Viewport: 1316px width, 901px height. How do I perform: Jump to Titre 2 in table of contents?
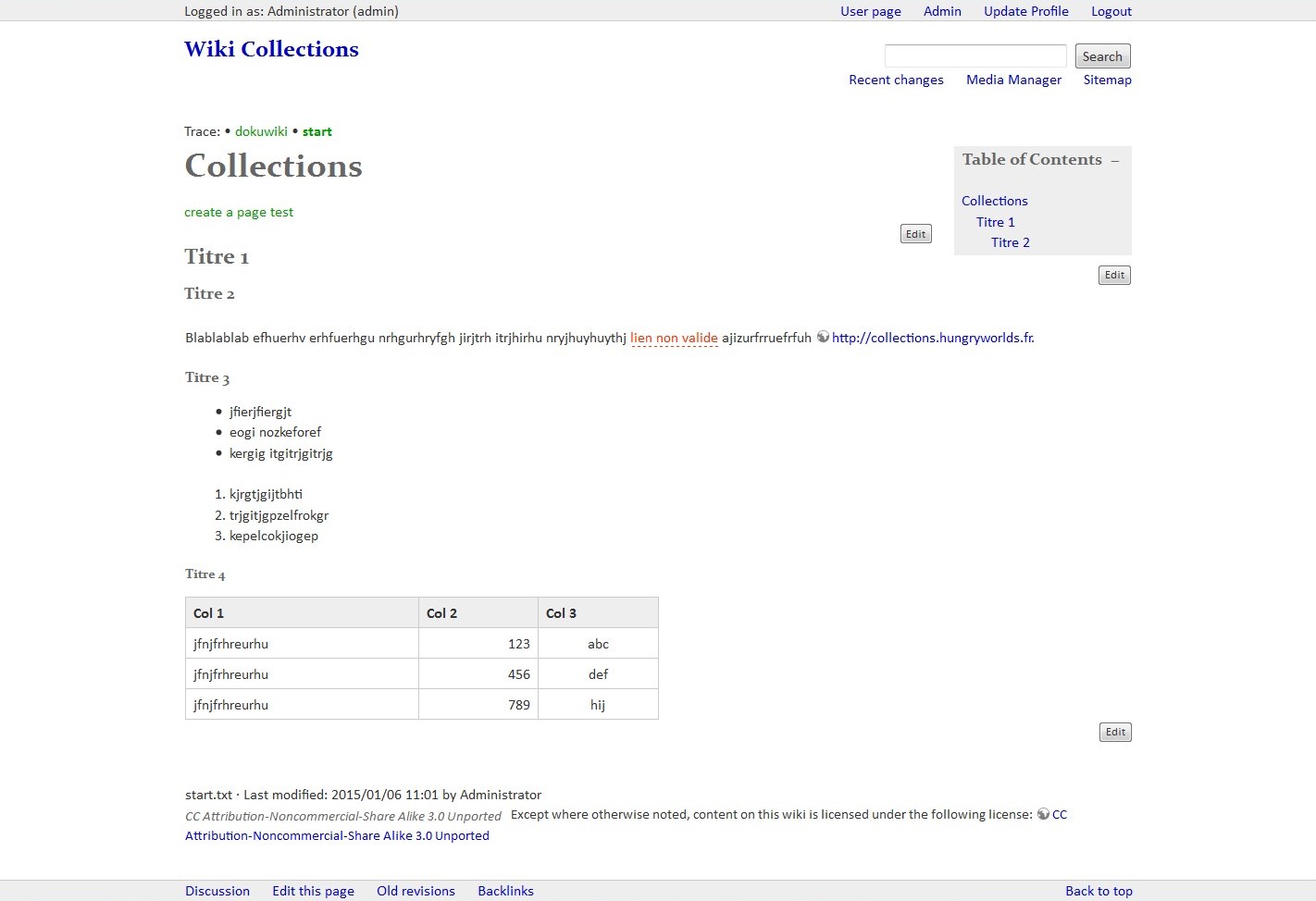pos(1010,242)
